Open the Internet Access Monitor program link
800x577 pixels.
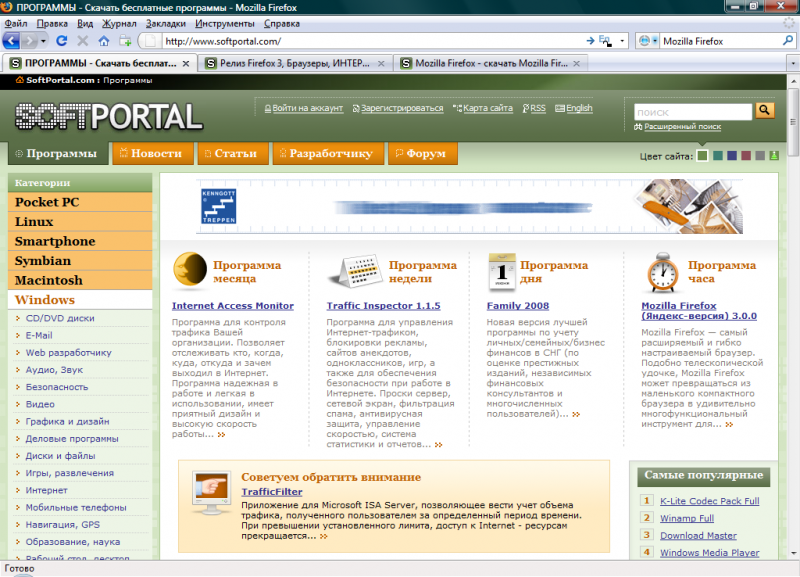click(233, 306)
